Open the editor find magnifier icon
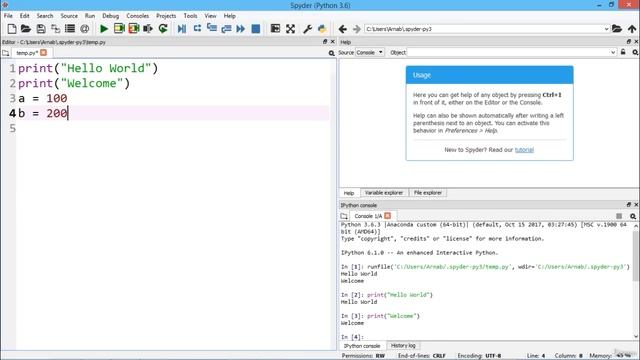Image resolution: width=640 pixels, height=360 pixels. tap(331, 53)
